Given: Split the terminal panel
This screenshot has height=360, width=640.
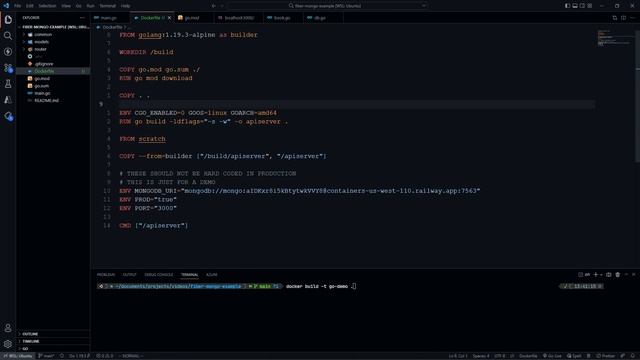Looking at the screenshot, I should tap(609, 275).
